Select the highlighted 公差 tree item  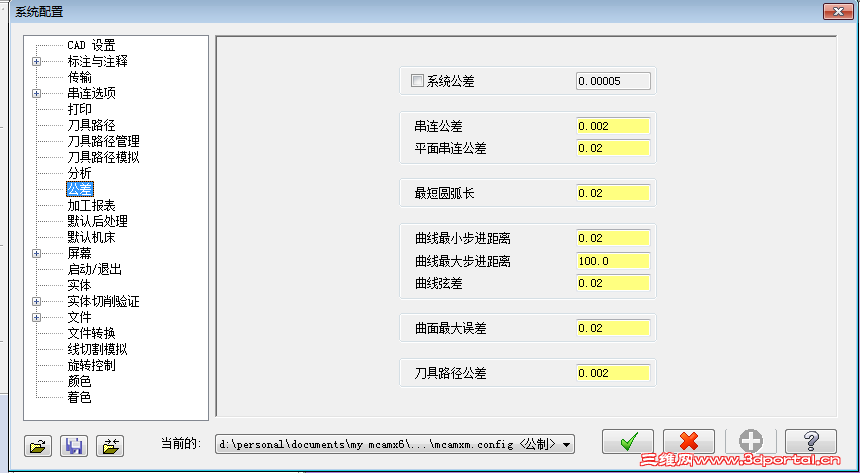coord(80,189)
